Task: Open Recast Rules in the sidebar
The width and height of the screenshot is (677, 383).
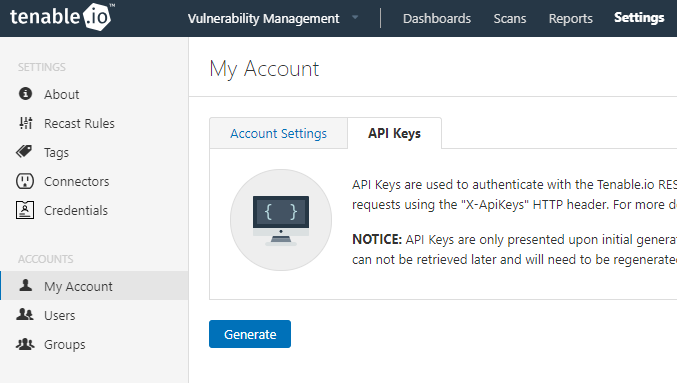Action: click(79, 123)
